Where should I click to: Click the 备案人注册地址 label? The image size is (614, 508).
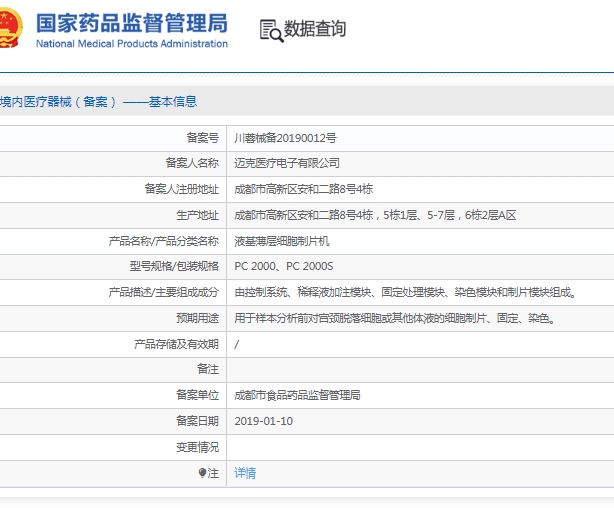[182, 189]
